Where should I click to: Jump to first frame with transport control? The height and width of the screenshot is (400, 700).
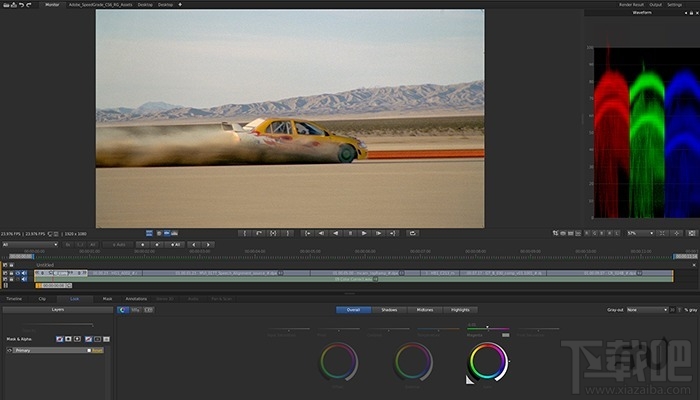[x=307, y=233]
